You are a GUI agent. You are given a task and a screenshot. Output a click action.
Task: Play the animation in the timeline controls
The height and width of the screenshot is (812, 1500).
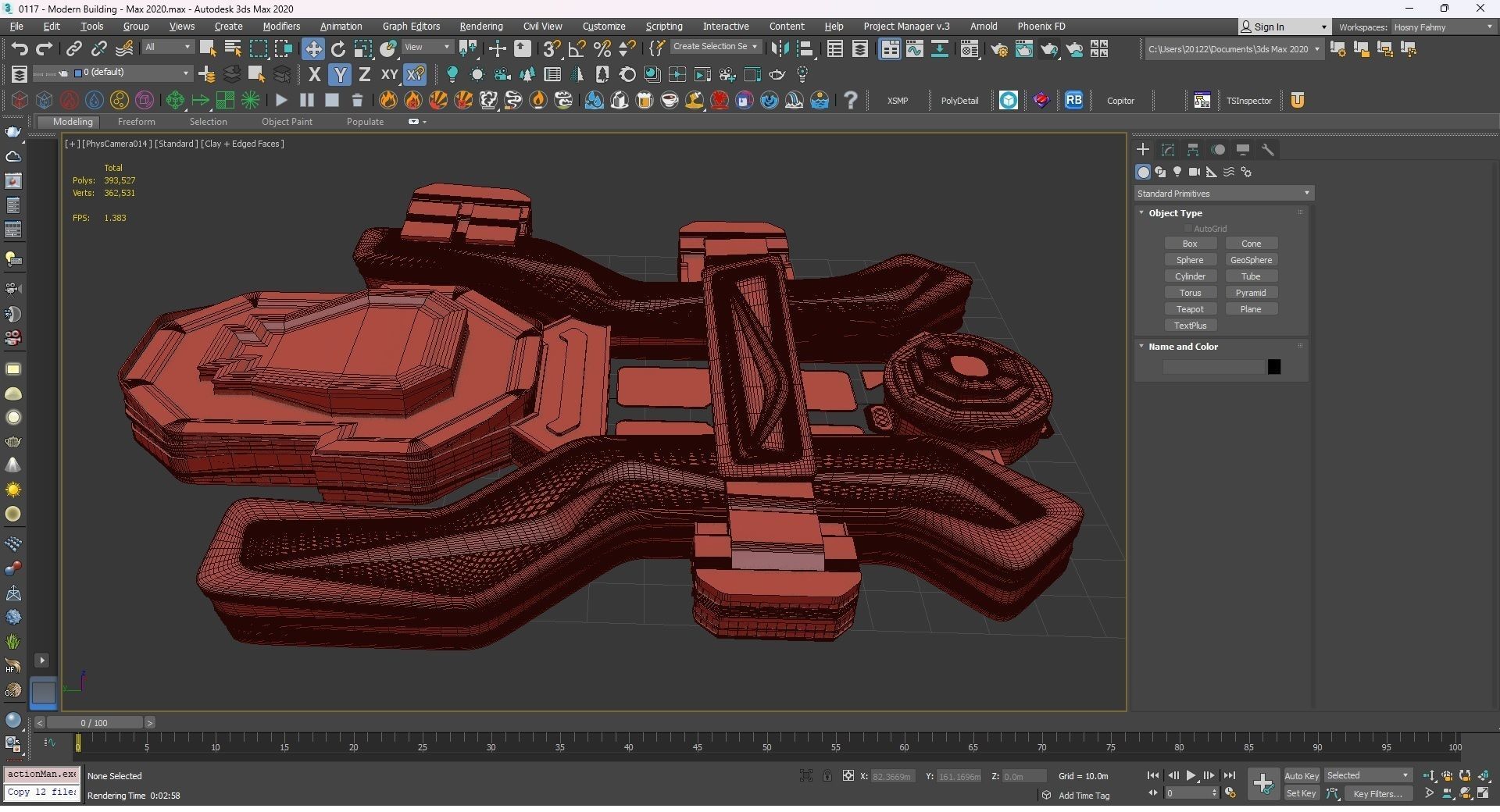1191,775
